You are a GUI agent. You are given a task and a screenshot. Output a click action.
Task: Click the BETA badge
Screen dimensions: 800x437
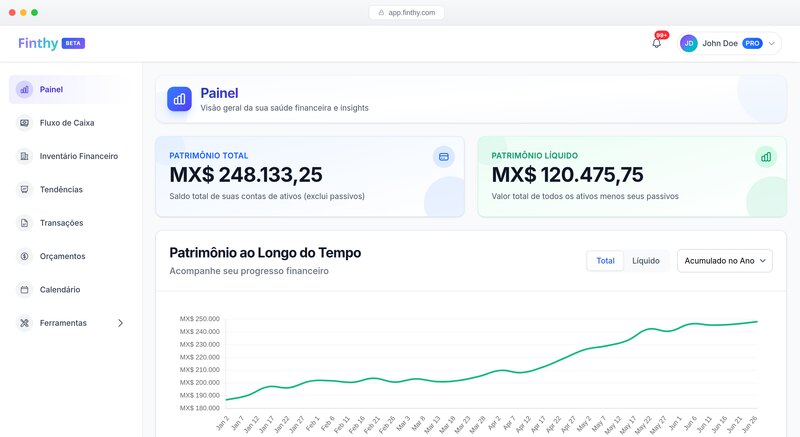pyautogui.click(x=73, y=43)
